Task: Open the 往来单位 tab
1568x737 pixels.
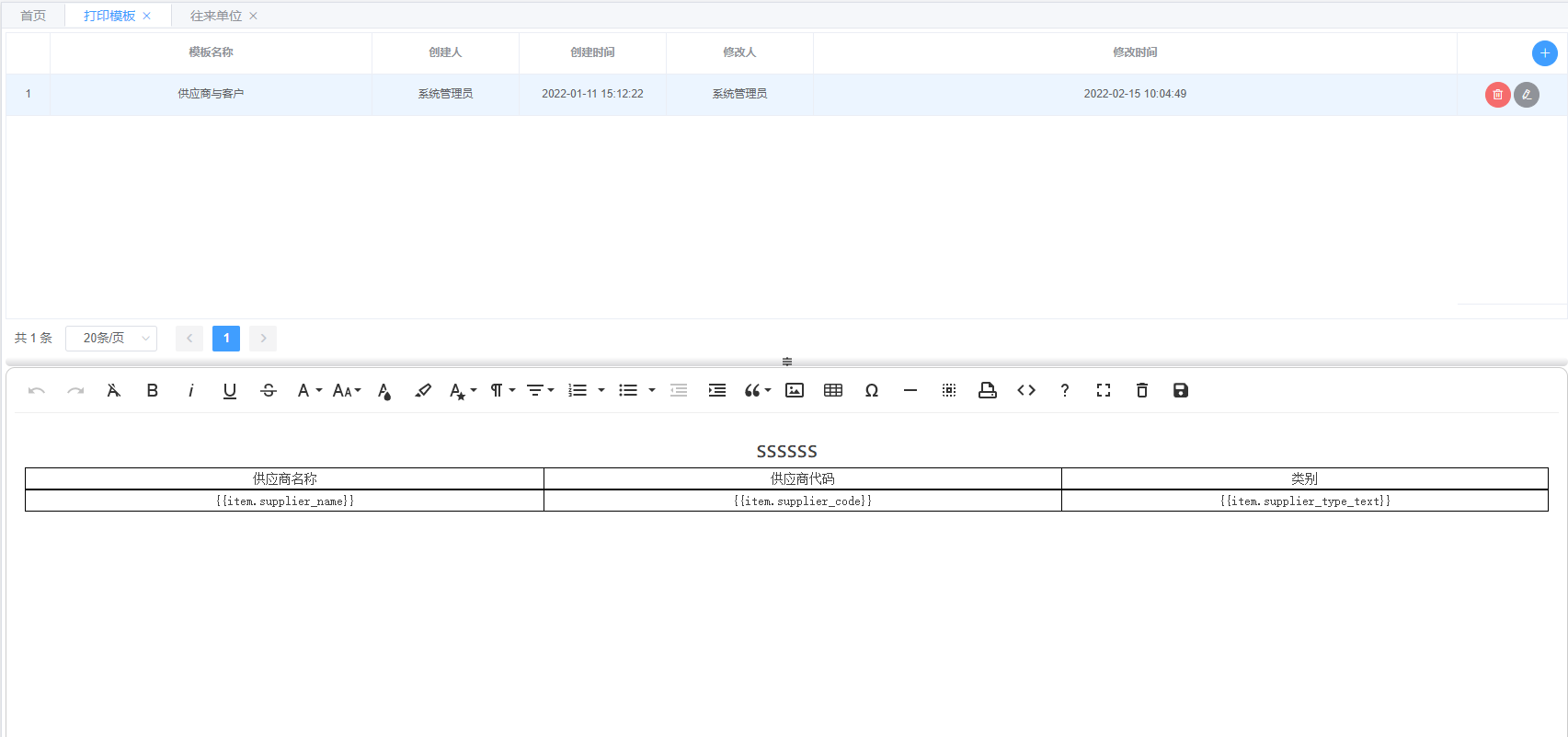Action: [216, 16]
